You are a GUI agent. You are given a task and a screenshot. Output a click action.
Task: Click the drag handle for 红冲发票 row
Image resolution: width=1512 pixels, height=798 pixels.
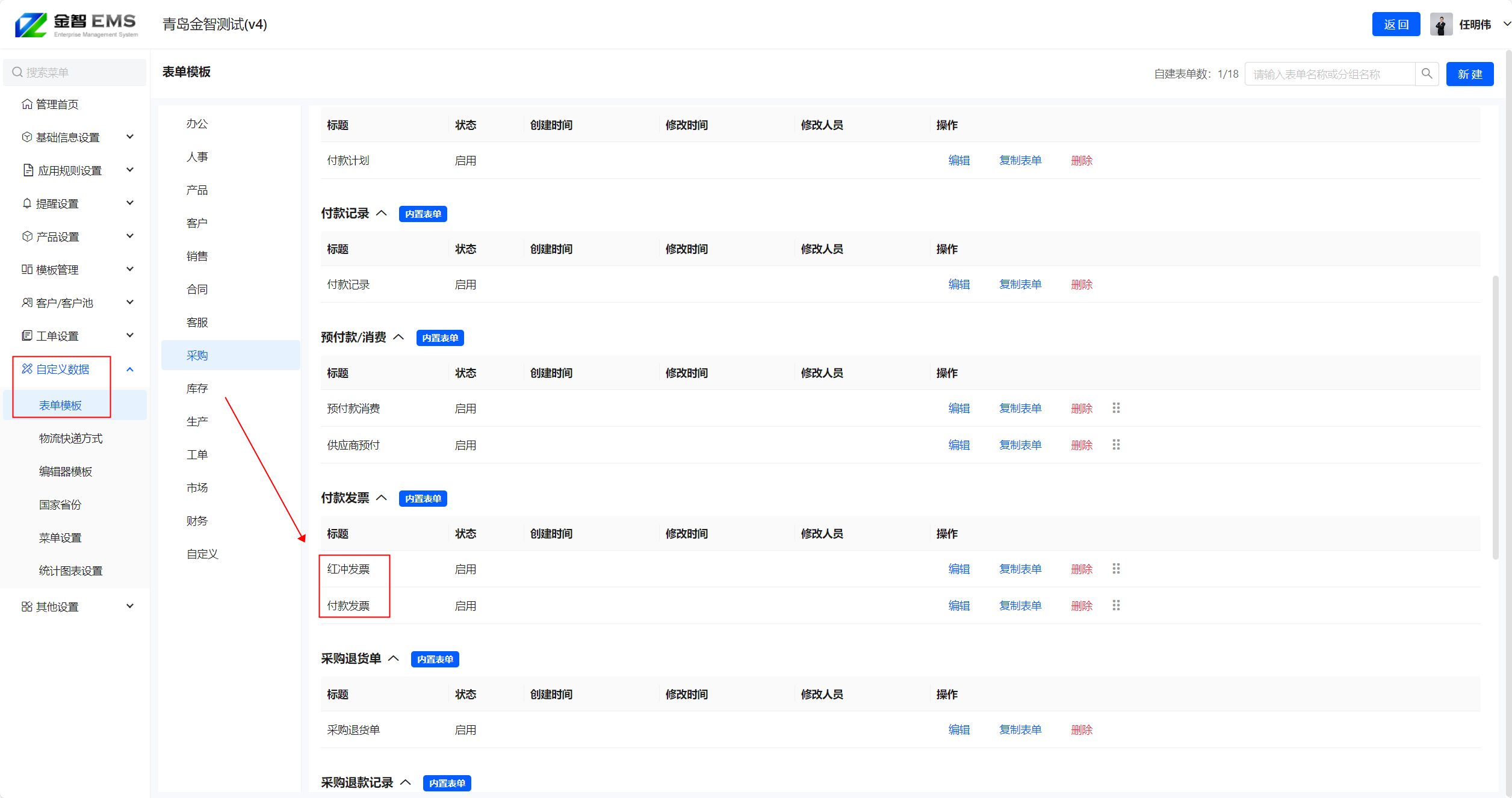click(1116, 569)
